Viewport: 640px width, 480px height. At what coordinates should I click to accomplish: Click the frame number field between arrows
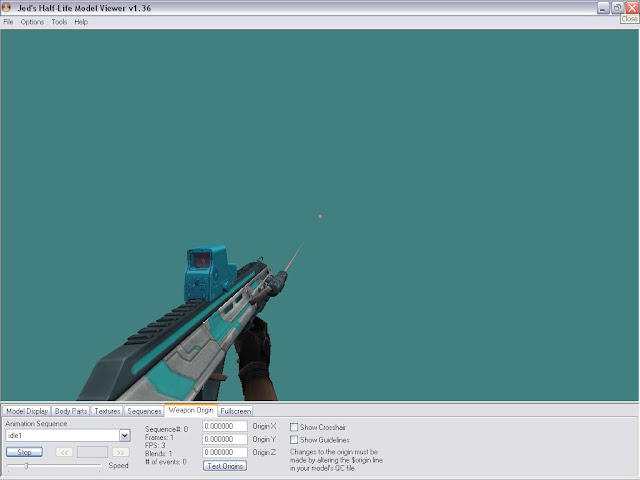tap(92, 452)
